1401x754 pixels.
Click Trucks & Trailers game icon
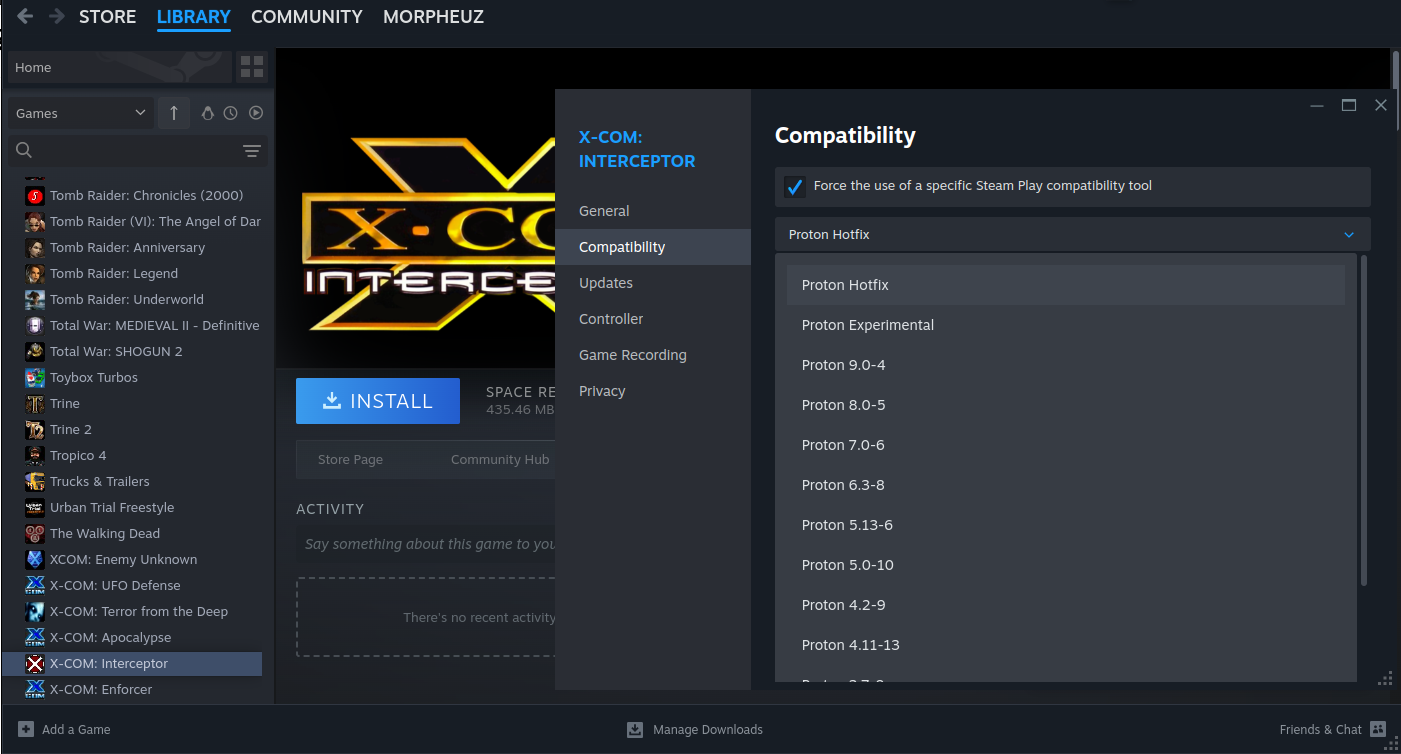tap(35, 481)
